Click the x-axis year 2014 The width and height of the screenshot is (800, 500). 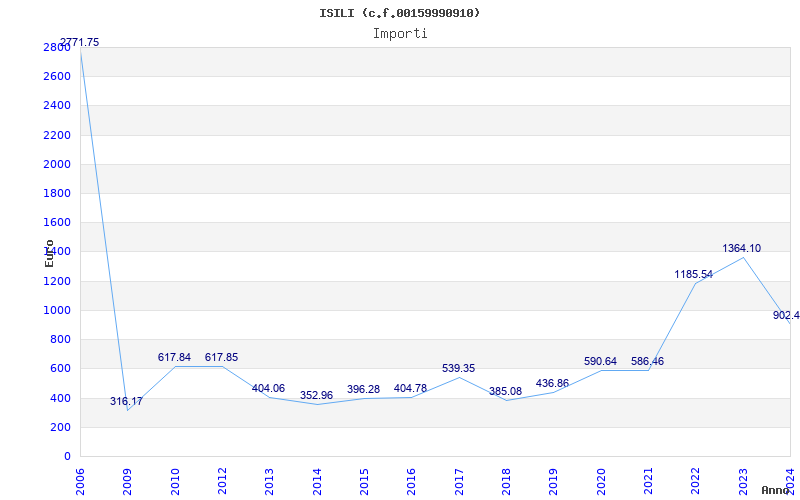[x=317, y=481]
